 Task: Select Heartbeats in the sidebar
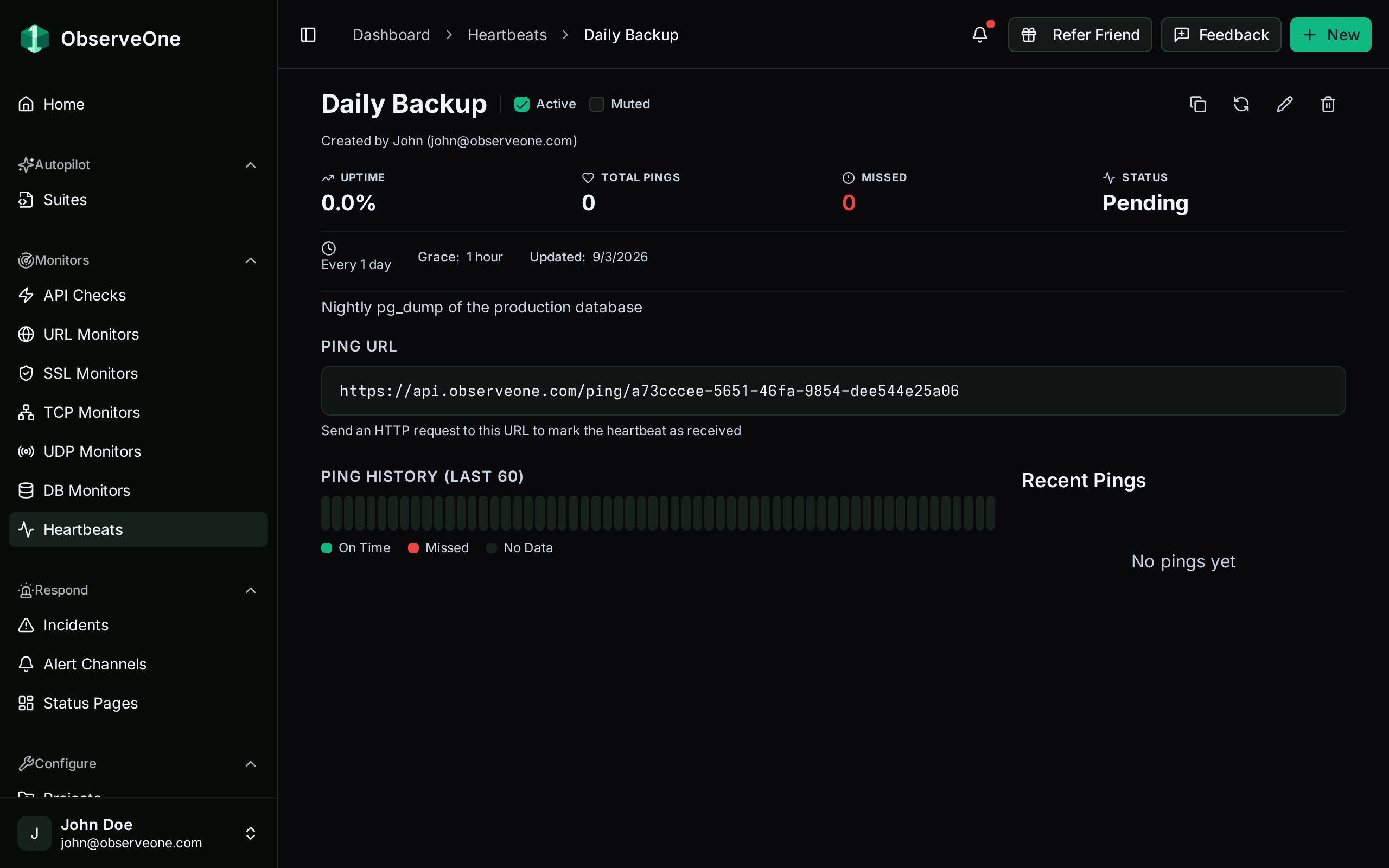pyautogui.click(x=138, y=529)
